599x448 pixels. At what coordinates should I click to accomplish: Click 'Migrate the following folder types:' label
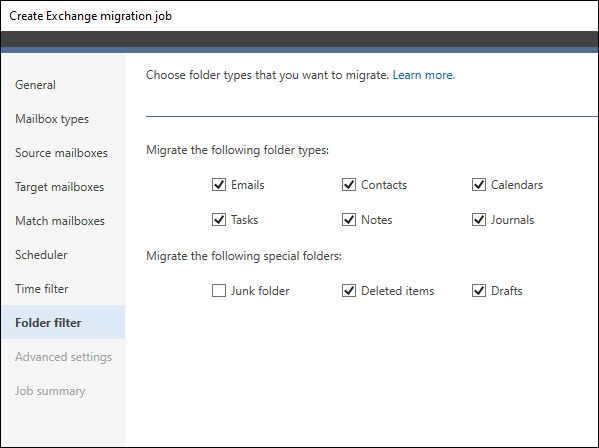[x=237, y=150]
